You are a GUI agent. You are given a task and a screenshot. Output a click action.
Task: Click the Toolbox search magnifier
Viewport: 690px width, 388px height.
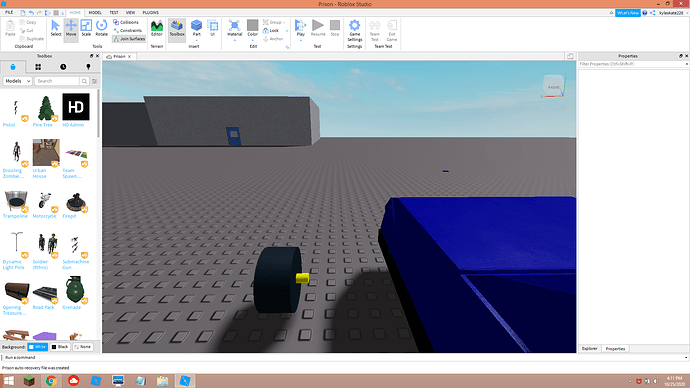click(x=84, y=81)
